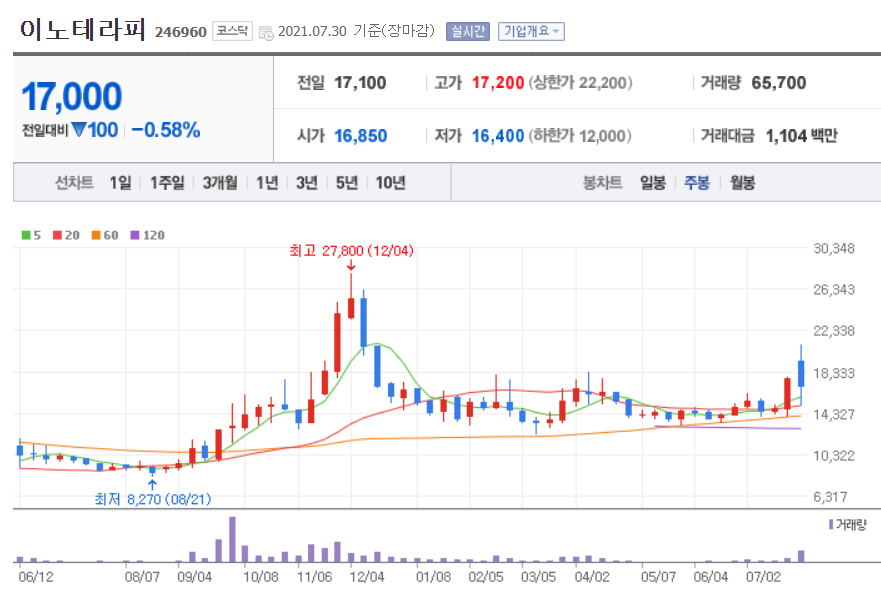Click the blue down-triangle change indicator
The height and width of the screenshot is (600, 881).
click(x=79, y=130)
